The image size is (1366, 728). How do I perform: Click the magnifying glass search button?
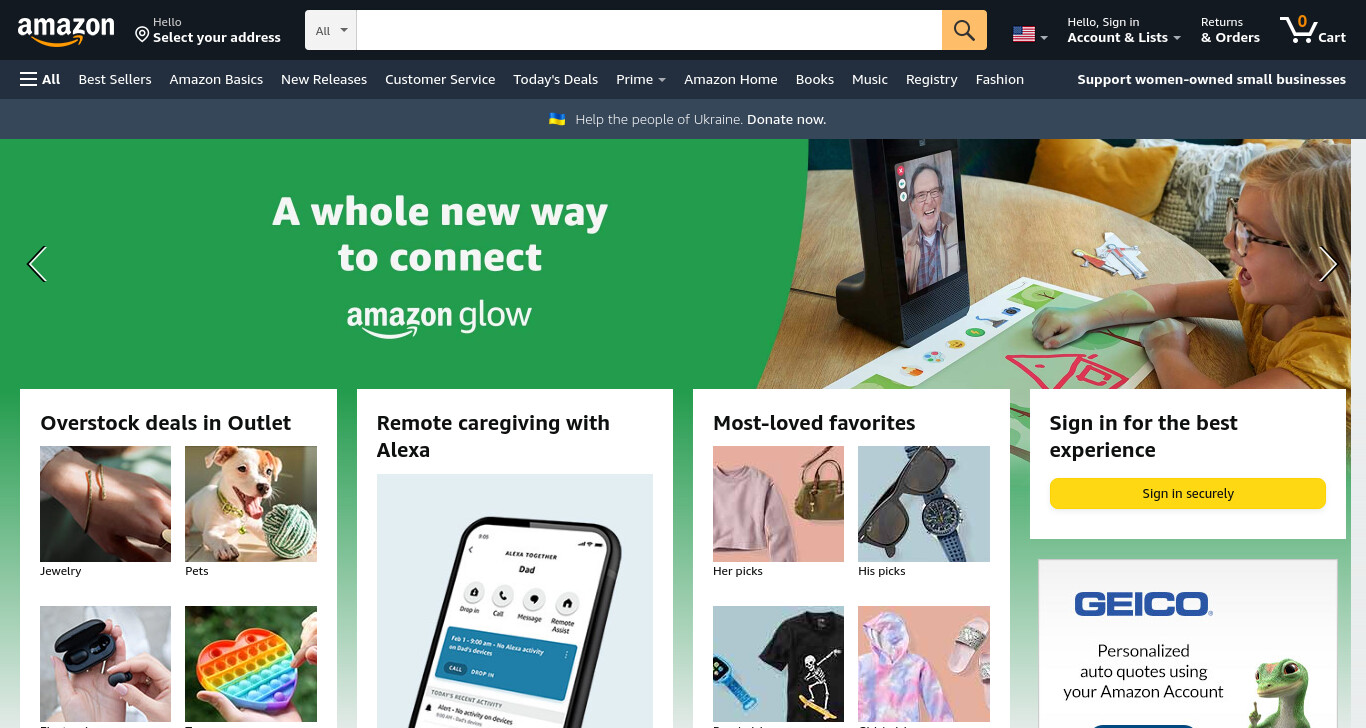click(x=964, y=30)
